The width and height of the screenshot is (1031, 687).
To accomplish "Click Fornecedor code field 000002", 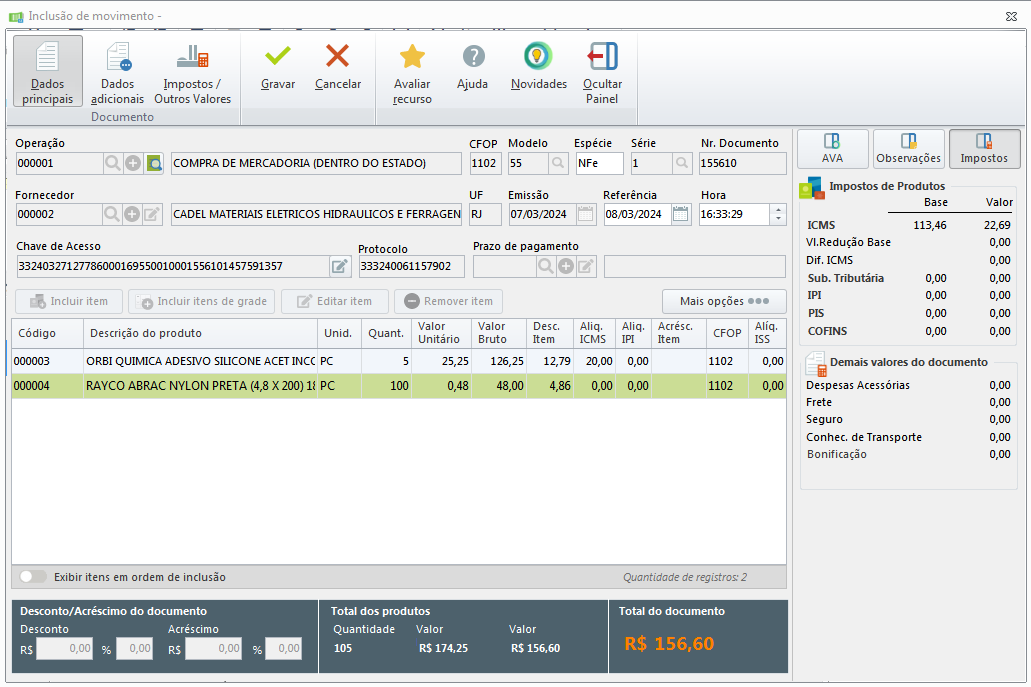I will [x=59, y=214].
